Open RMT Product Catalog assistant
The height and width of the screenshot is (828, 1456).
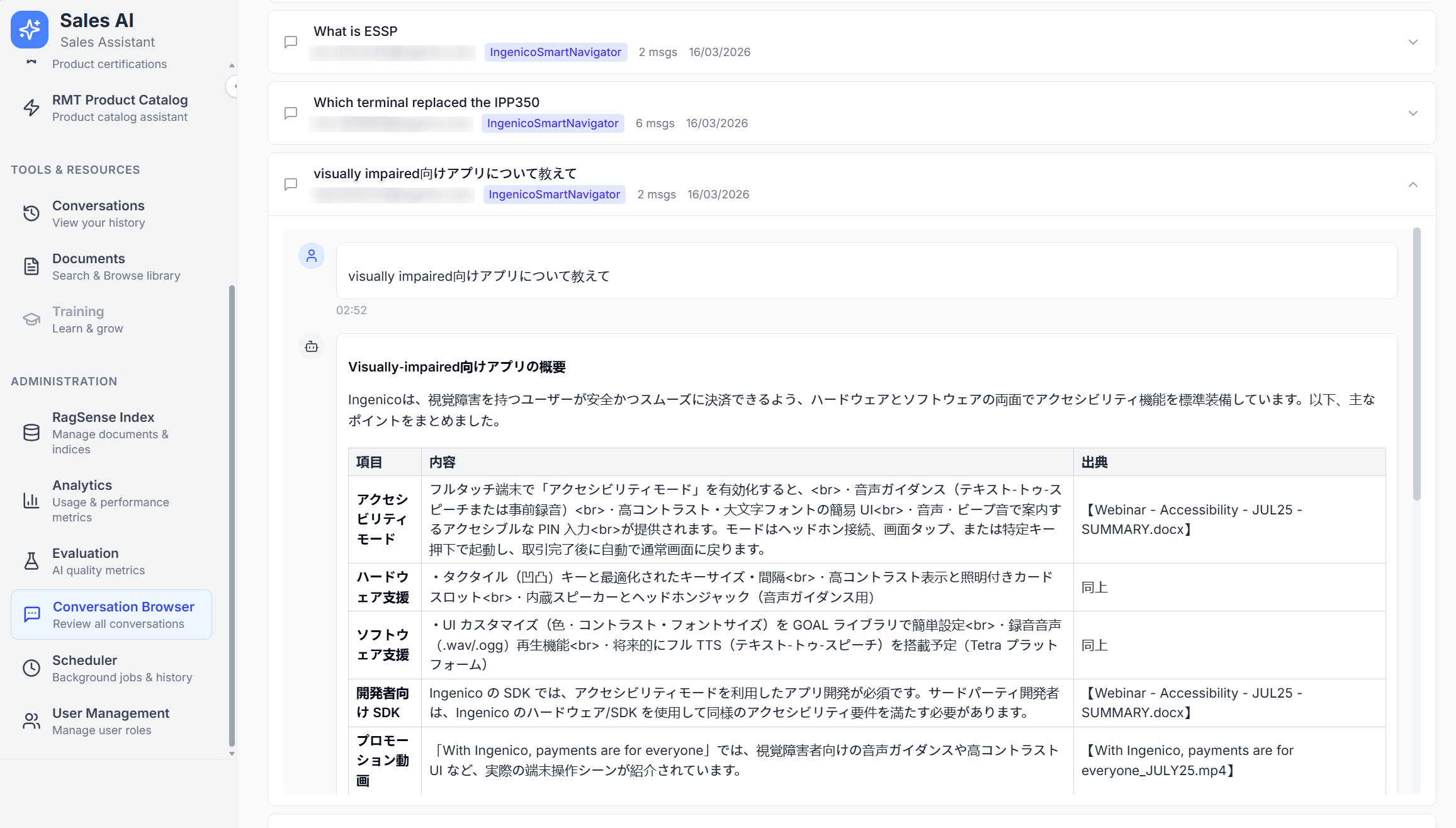(x=111, y=108)
